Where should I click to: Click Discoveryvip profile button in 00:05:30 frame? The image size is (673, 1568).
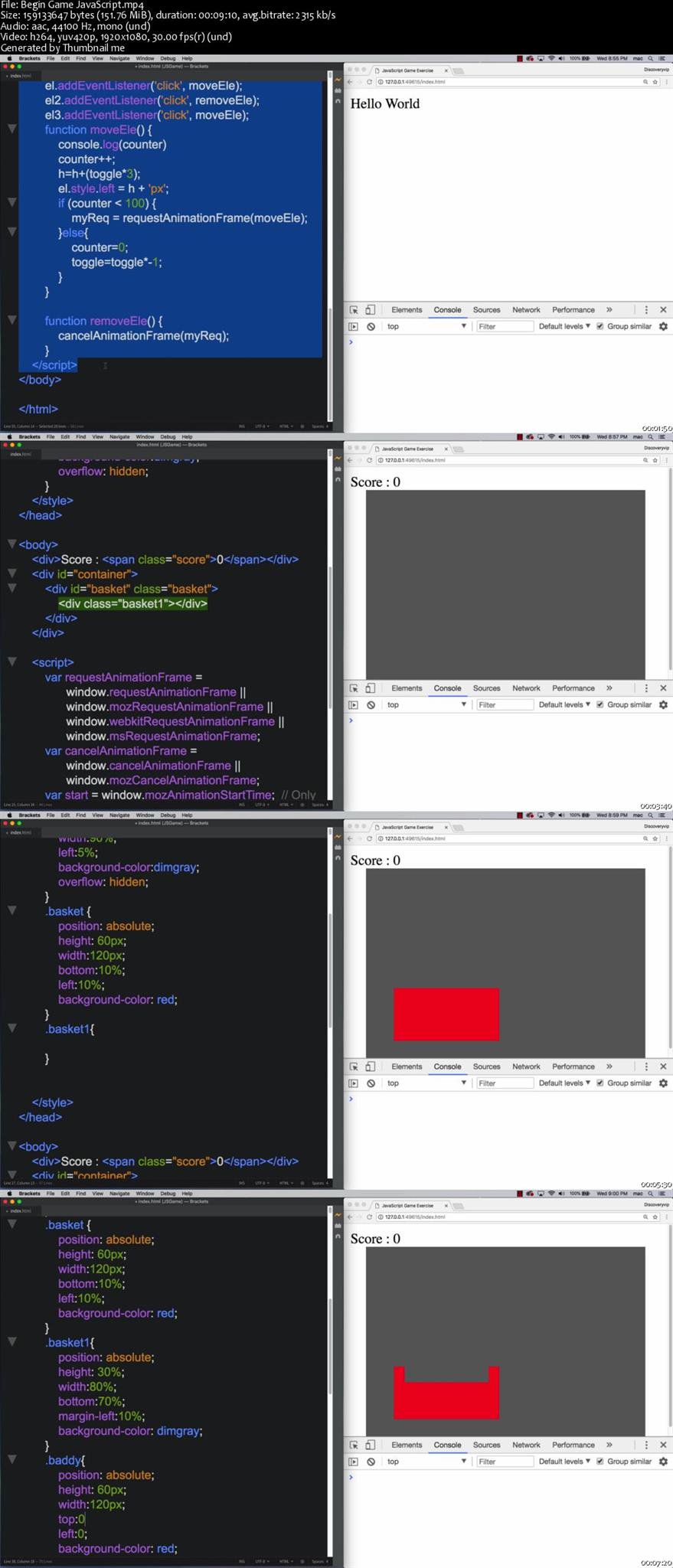tap(656, 826)
